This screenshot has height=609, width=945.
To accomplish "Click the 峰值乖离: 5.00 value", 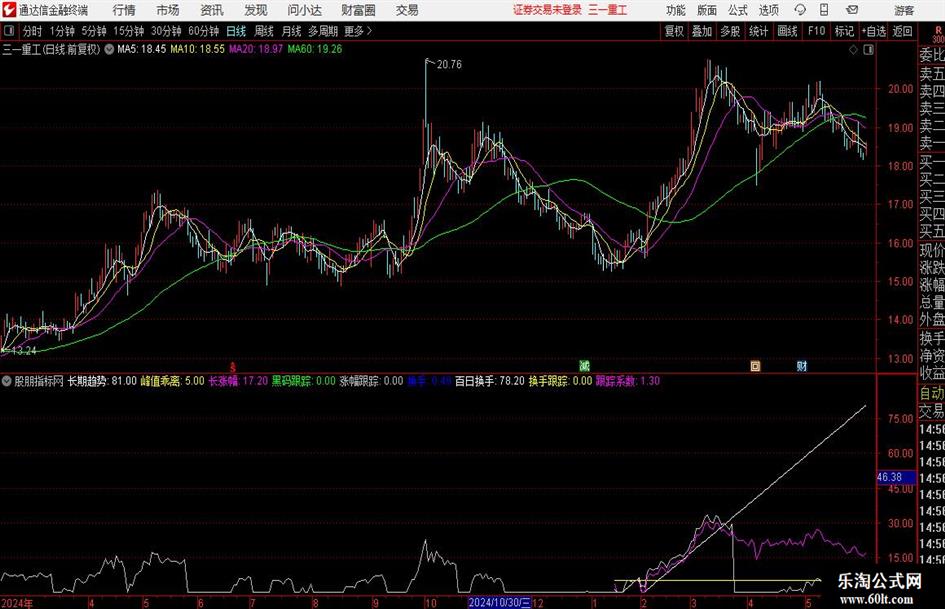I will click(x=172, y=381).
